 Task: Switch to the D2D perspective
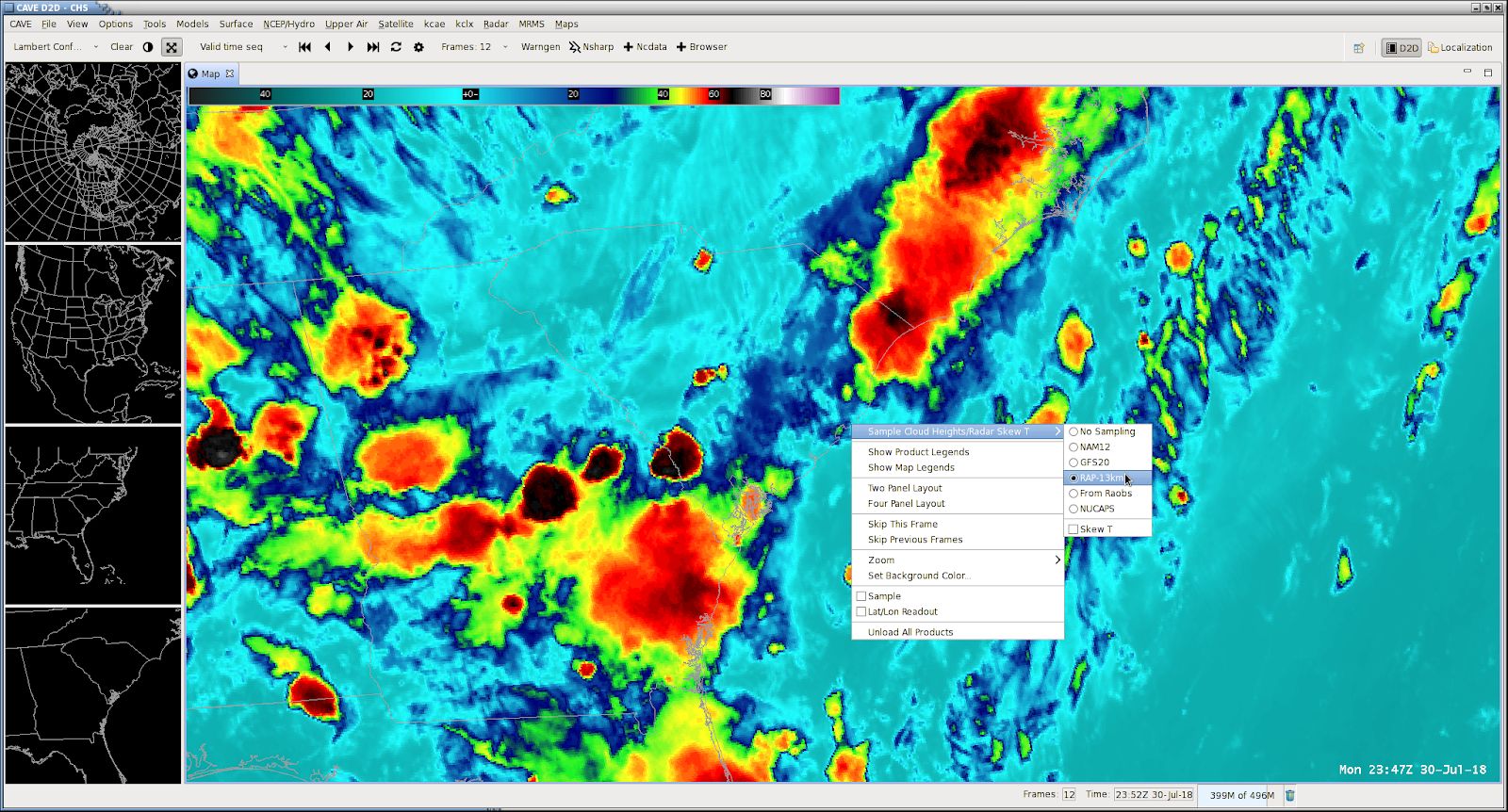click(1401, 48)
